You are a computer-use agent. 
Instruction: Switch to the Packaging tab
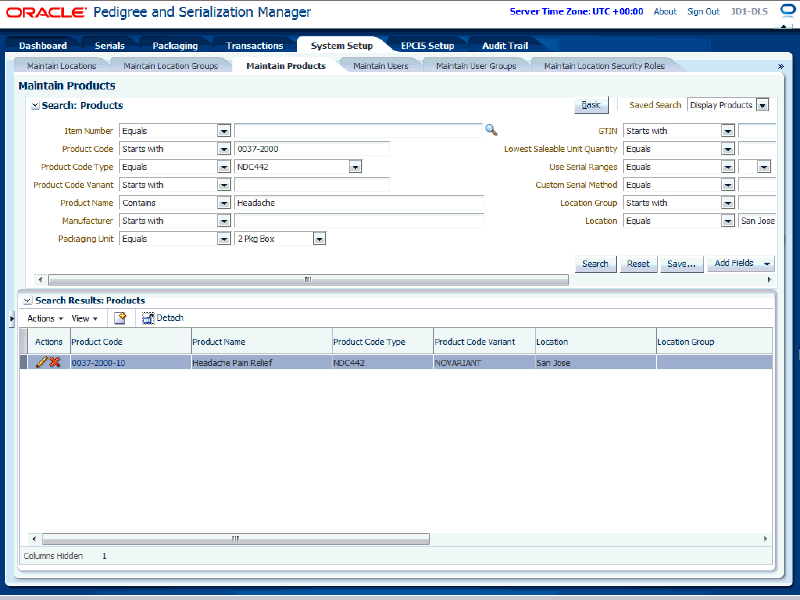(x=175, y=45)
